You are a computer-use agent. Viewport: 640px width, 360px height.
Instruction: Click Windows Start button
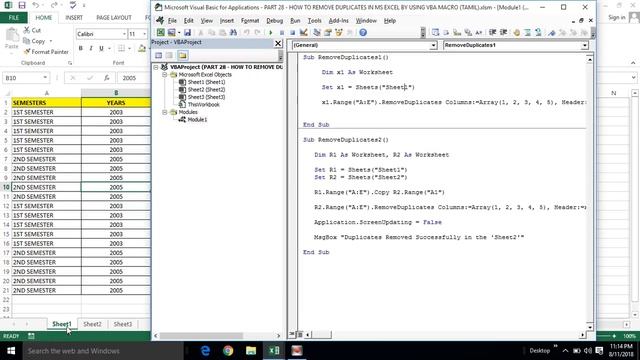(11, 351)
